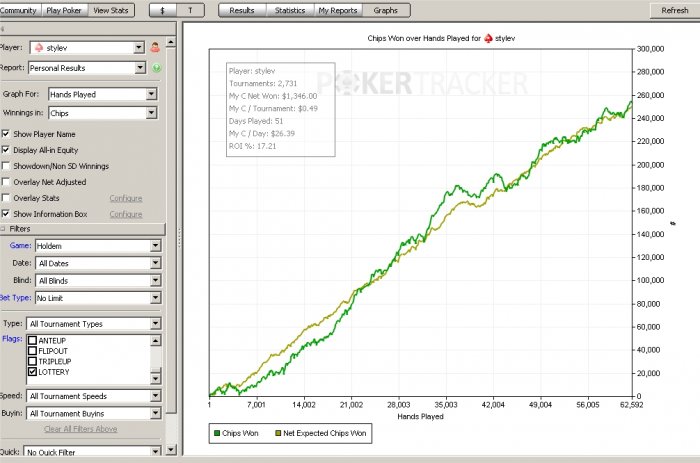
Task: Open the My Reports tab
Action: [338, 10]
